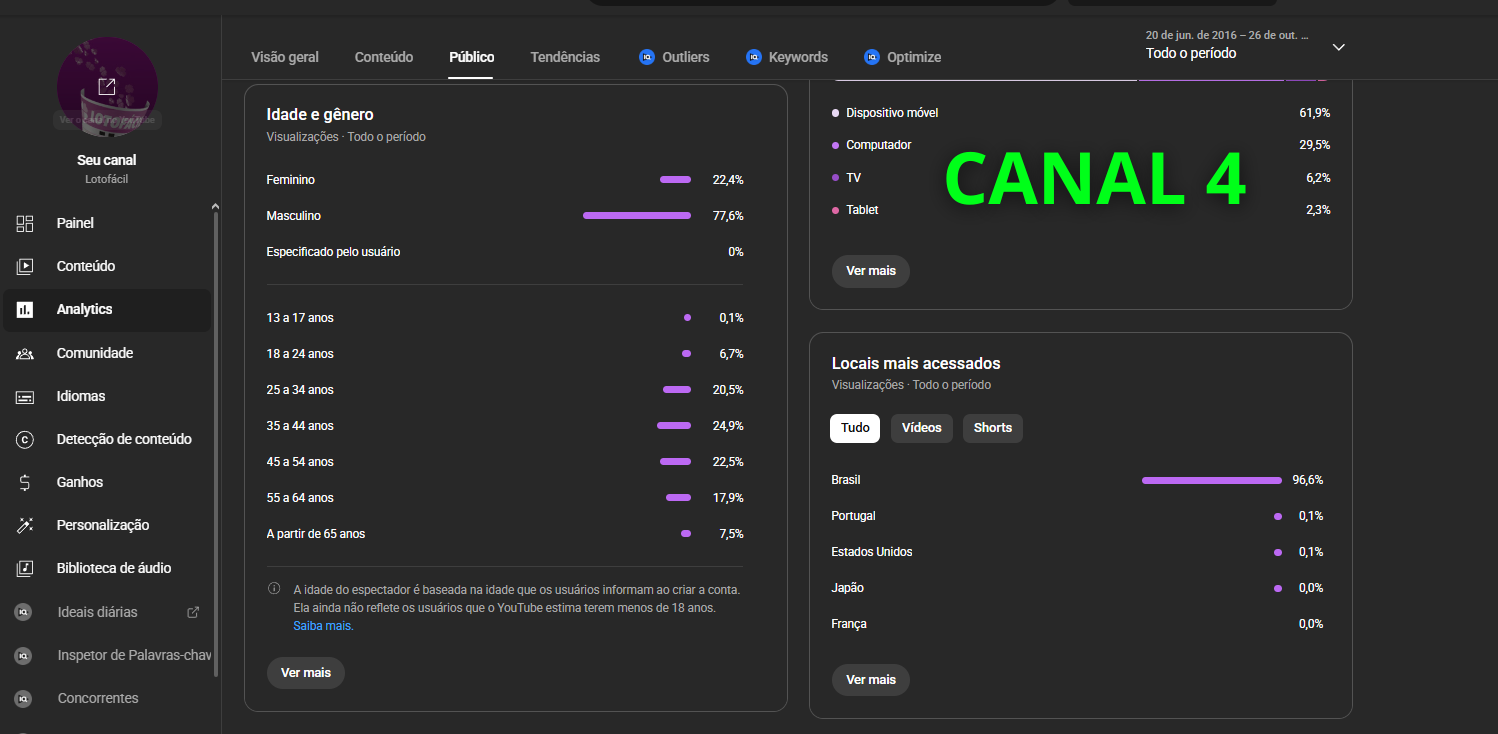Image resolution: width=1498 pixels, height=734 pixels.
Task: Click the 'Seu canal' heading
Action: 107,160
